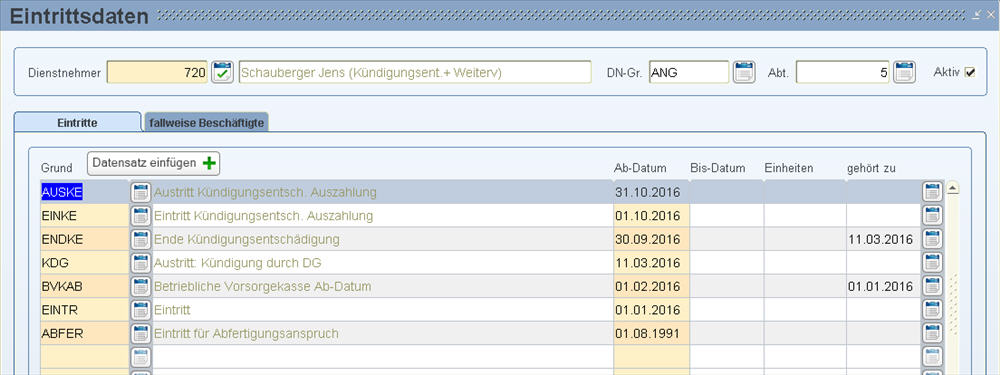
Task: Click the Grund lookup icon in ENDKE row
Action: click(141, 239)
